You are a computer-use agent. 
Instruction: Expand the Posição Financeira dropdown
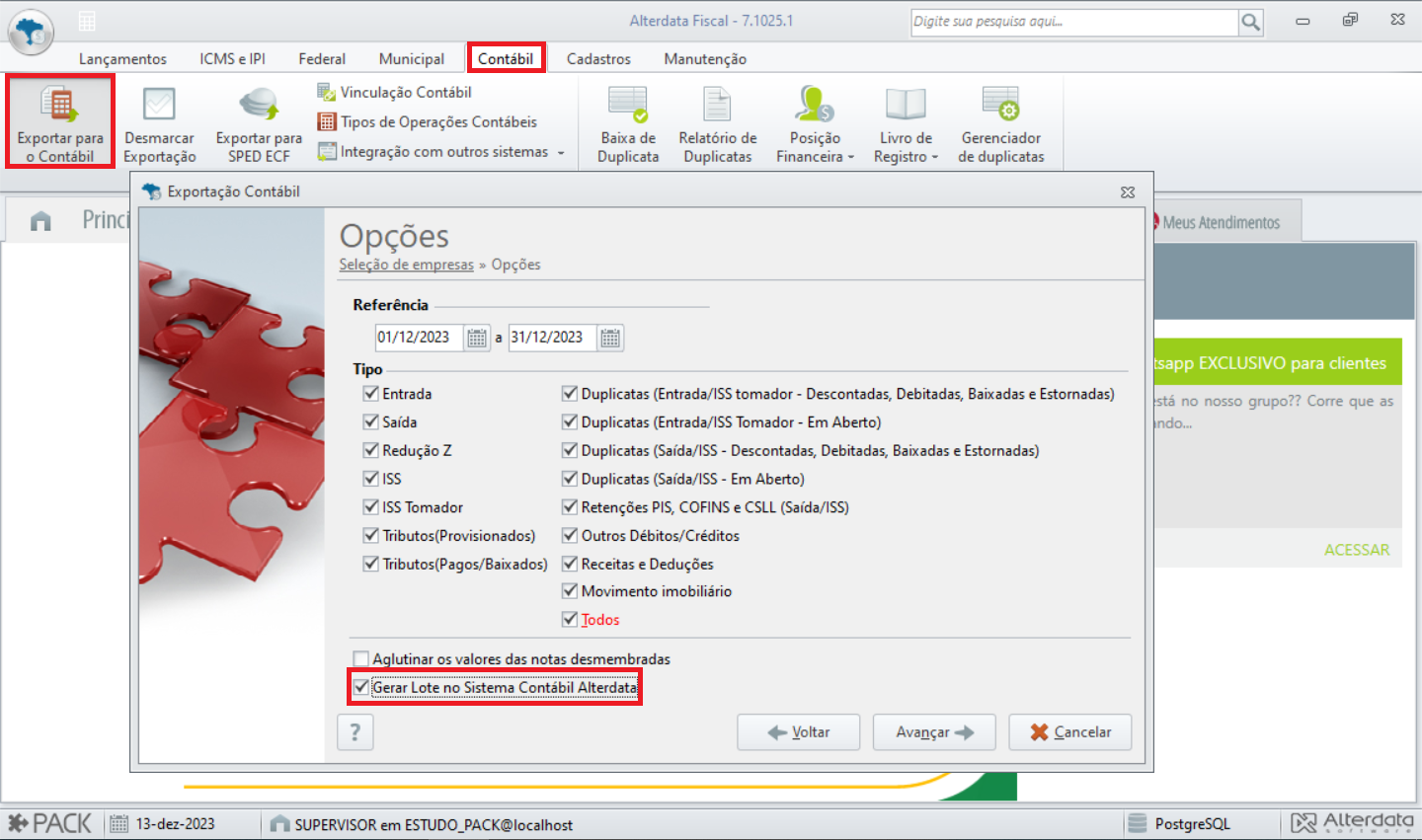pos(850,157)
